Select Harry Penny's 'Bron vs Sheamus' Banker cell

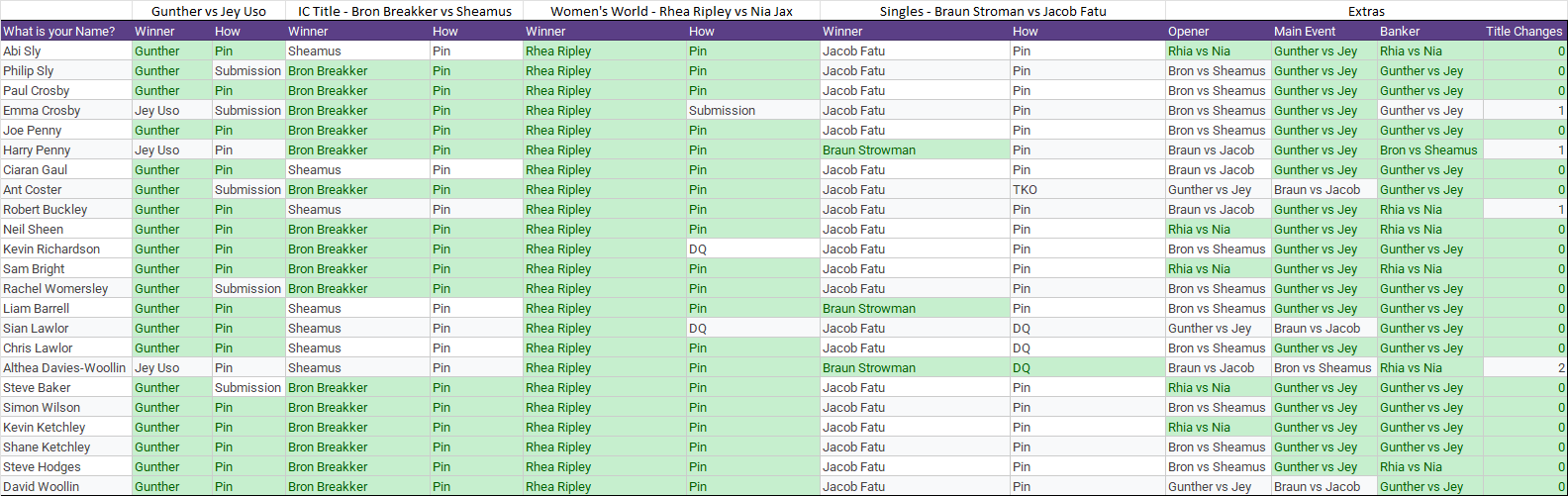point(1427,150)
